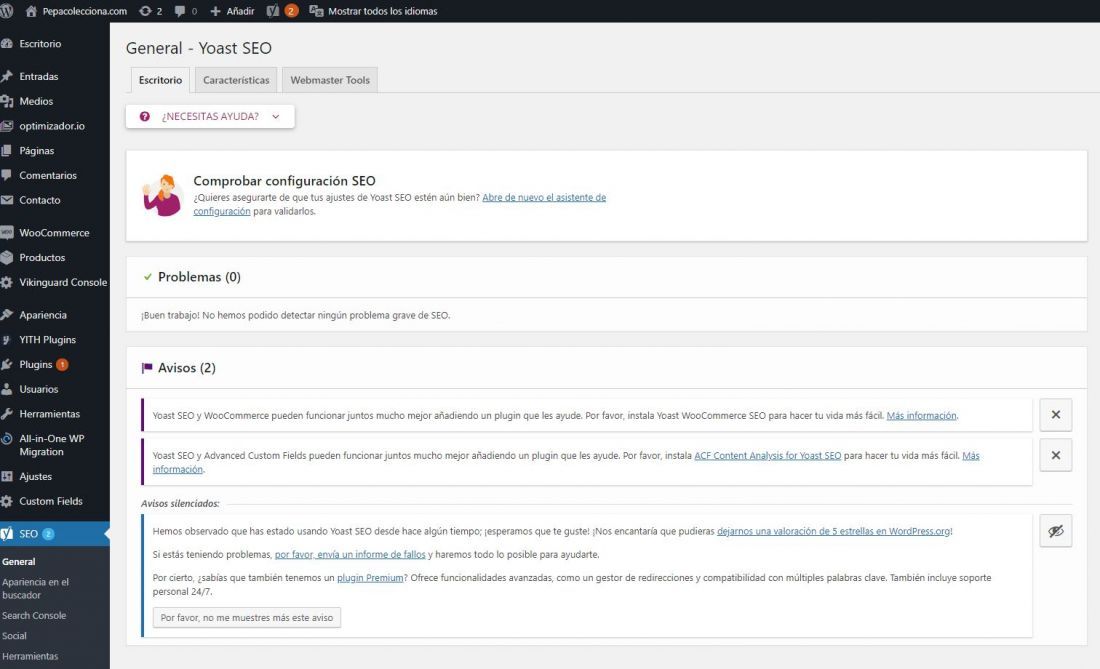Open the bug report link

pos(350,555)
